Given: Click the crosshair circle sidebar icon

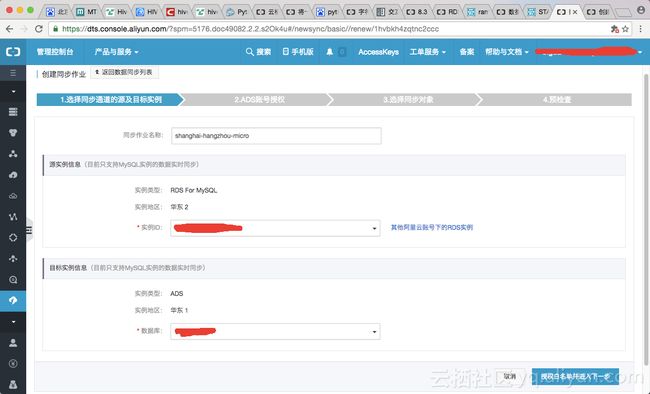Looking at the screenshot, I should pos(13,238).
